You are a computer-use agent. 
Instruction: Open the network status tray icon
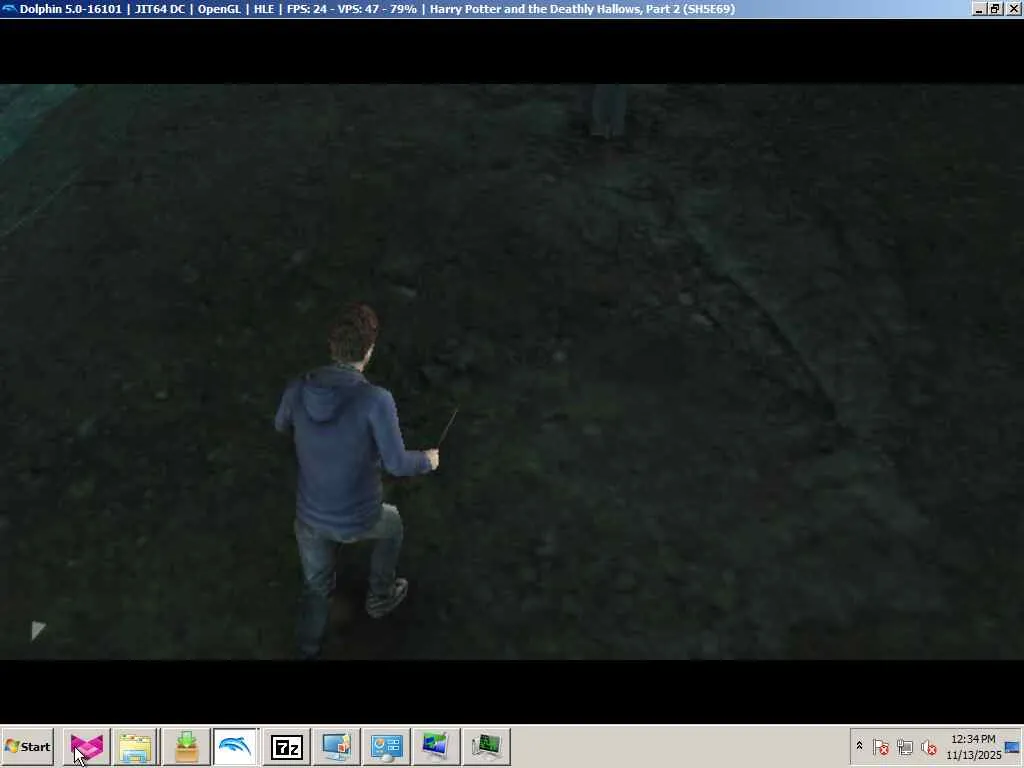[x=904, y=746]
